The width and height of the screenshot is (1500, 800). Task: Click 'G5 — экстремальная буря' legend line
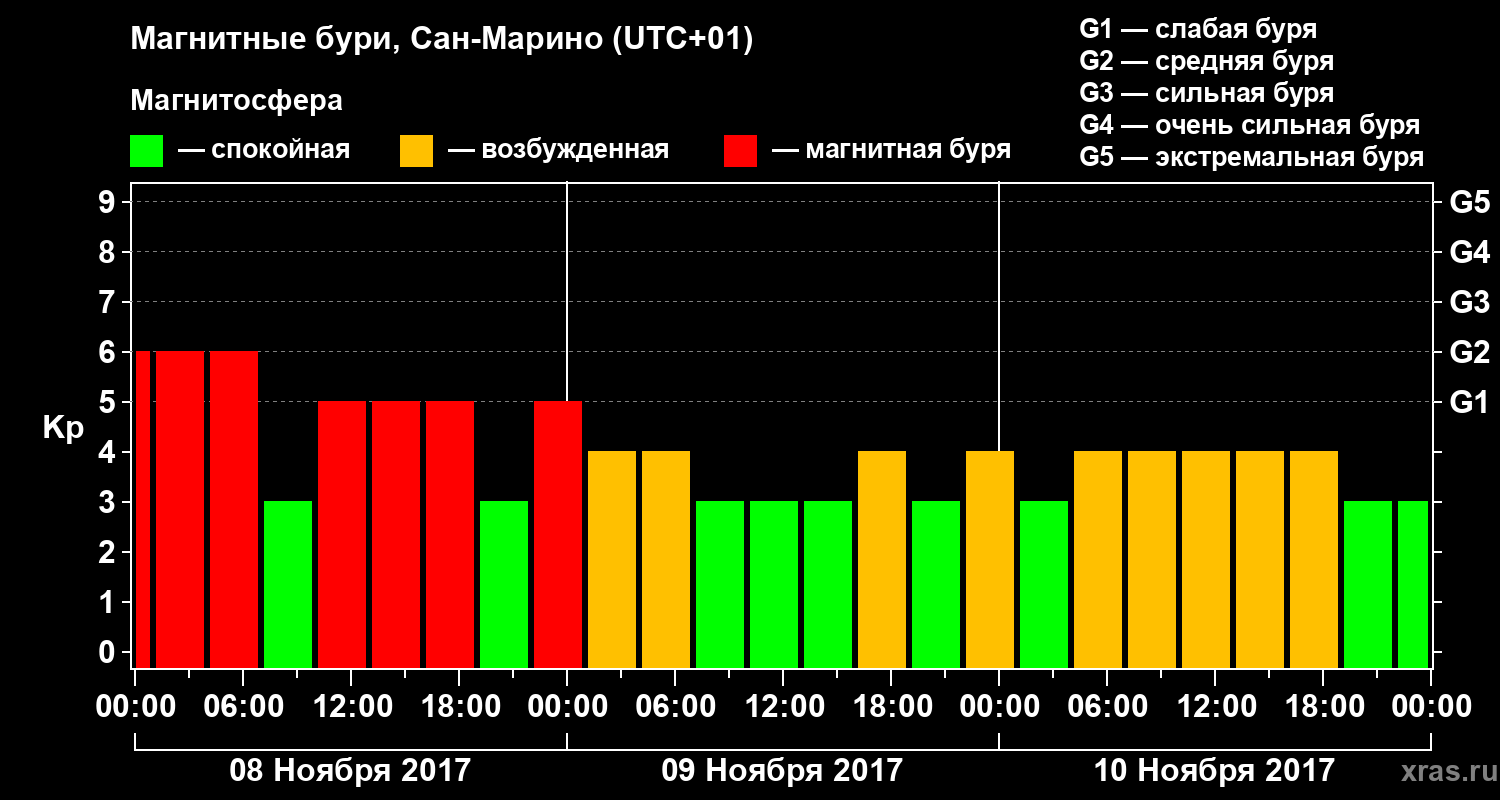click(1251, 157)
